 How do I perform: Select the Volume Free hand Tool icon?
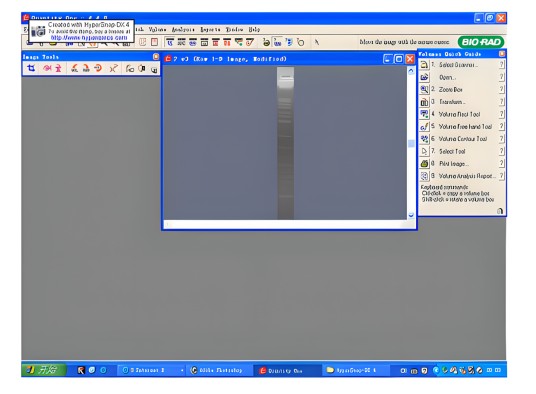point(424,126)
